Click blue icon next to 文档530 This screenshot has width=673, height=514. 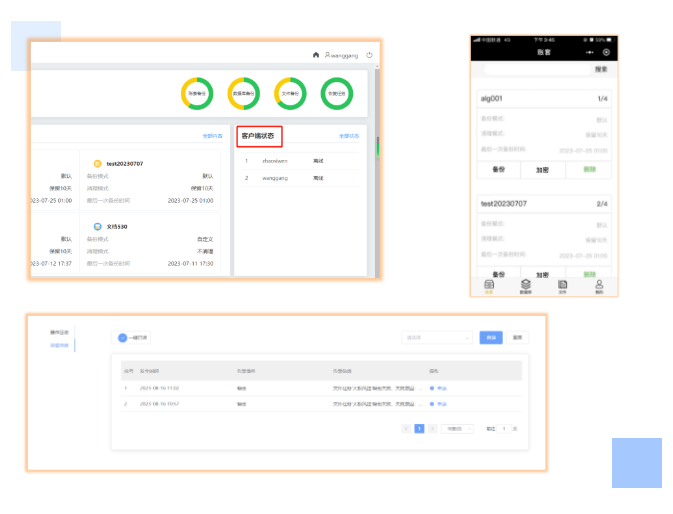[x=97, y=227]
